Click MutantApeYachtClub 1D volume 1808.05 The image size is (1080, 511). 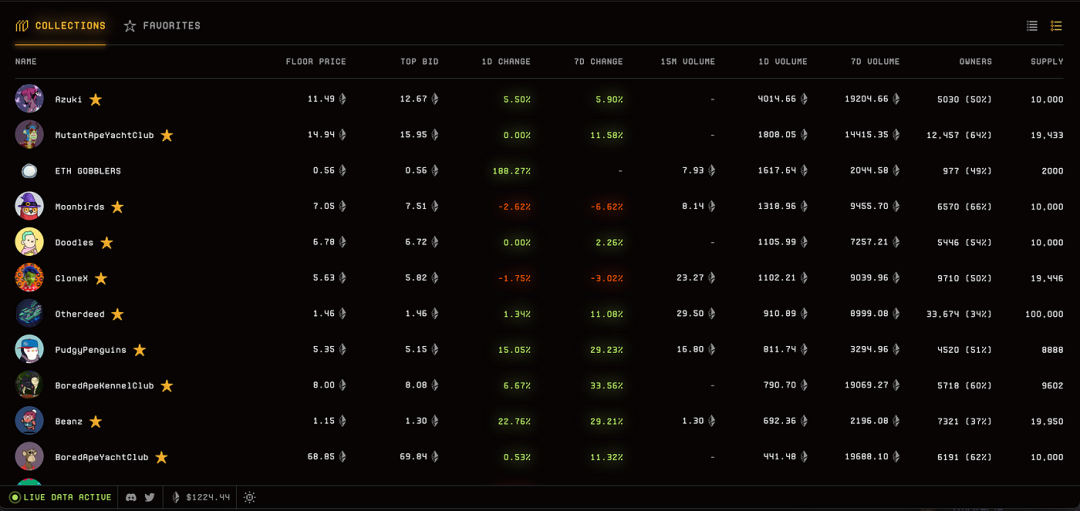tap(777, 135)
